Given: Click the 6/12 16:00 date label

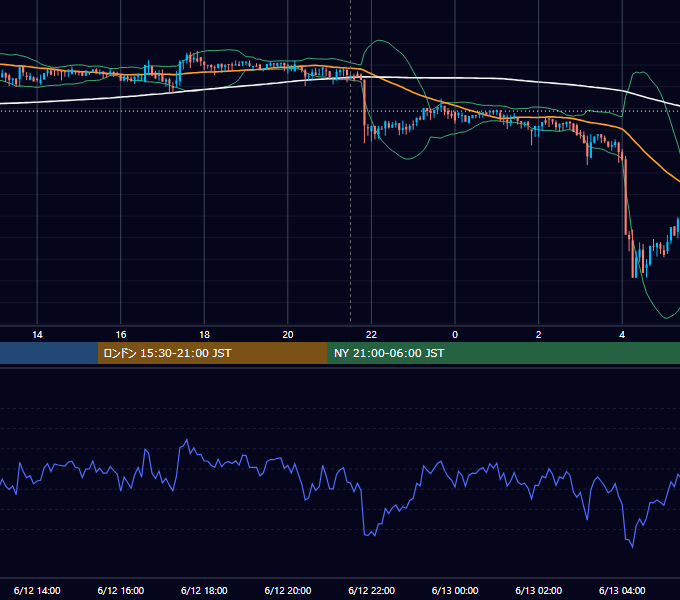Looking at the screenshot, I should coord(121,590).
